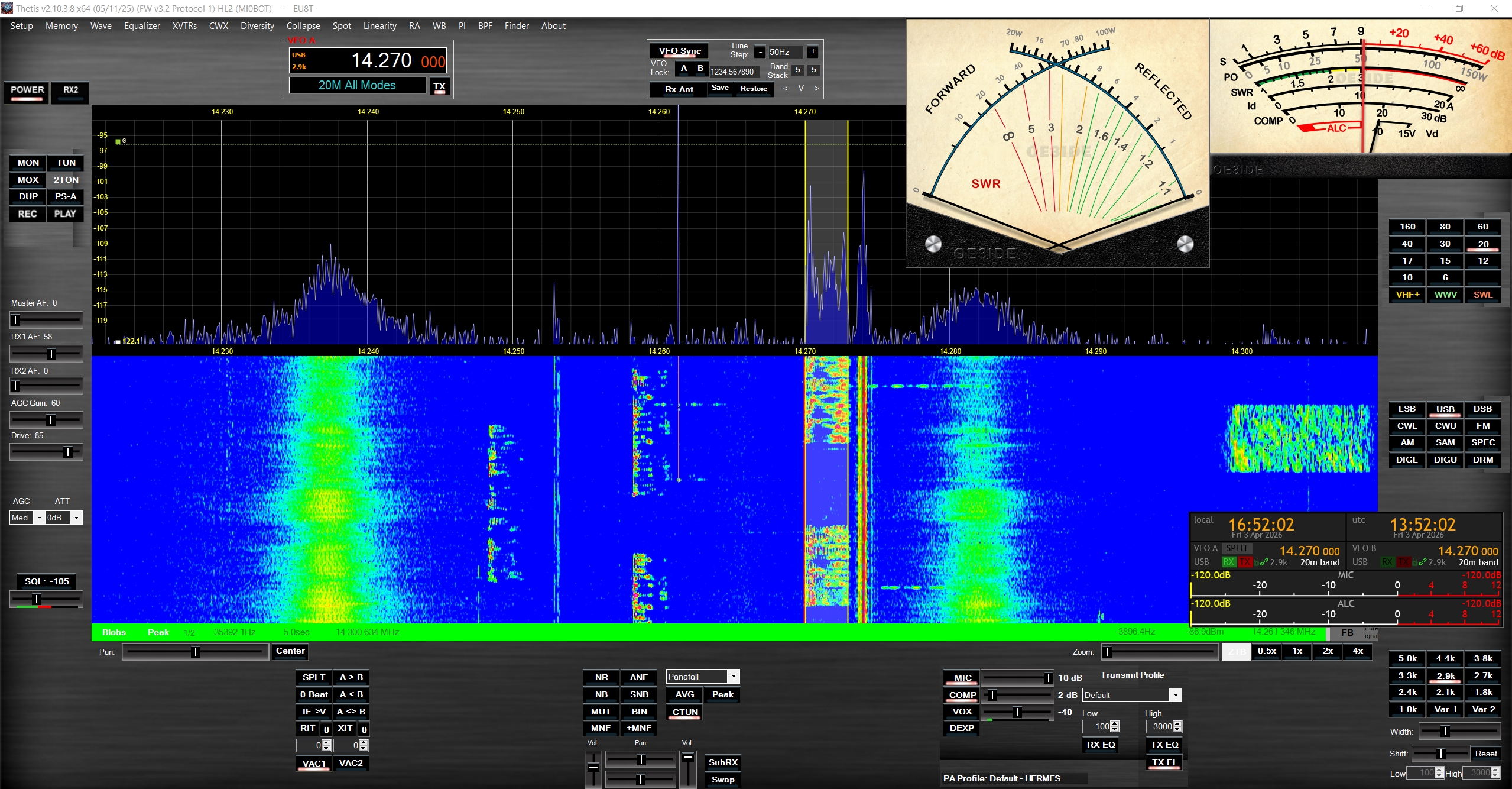Open the Equalizer menu
Image resolution: width=1512 pixels, height=789 pixels.
142,26
